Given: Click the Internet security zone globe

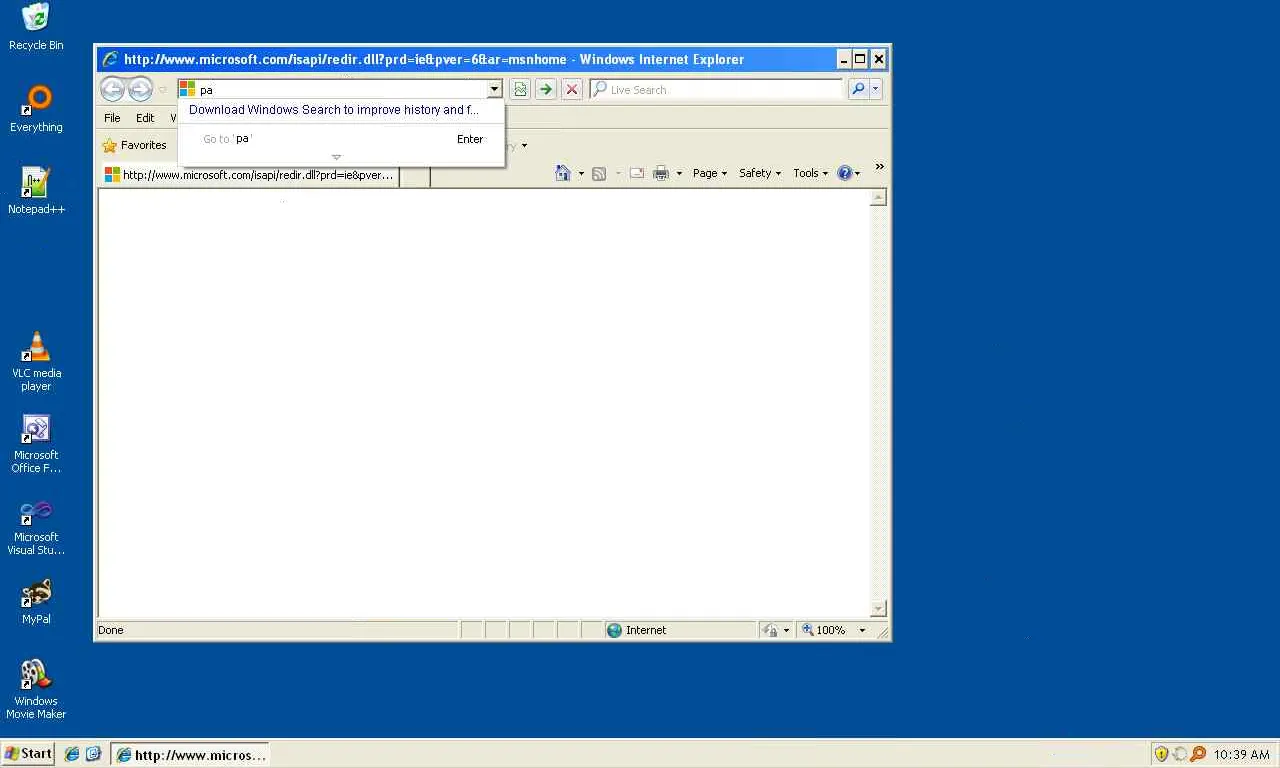Looking at the screenshot, I should tap(614, 630).
